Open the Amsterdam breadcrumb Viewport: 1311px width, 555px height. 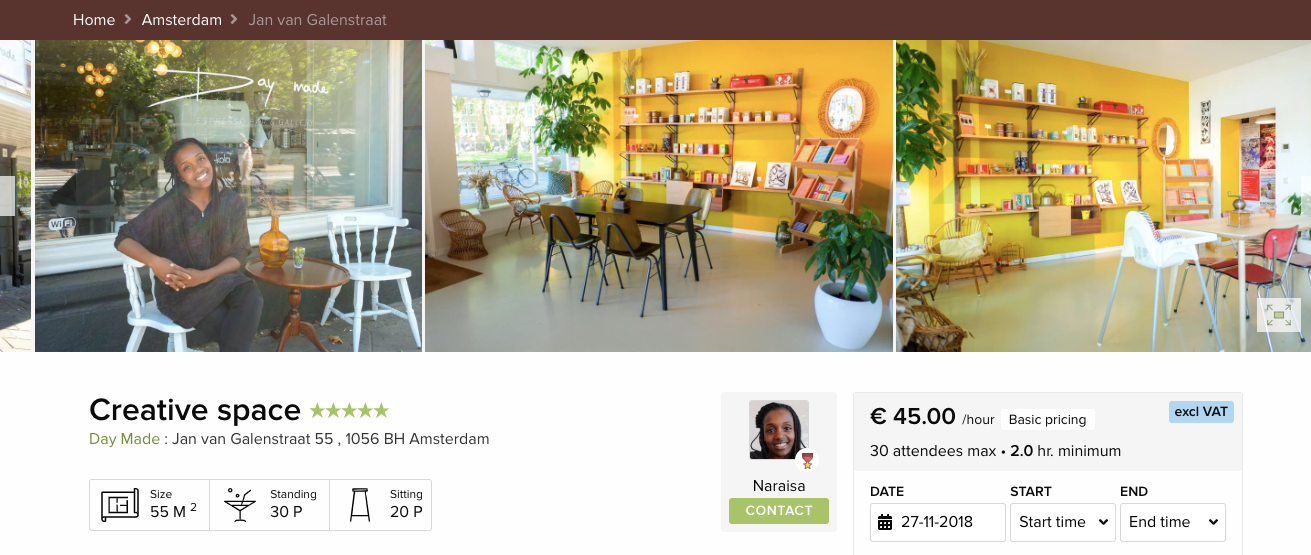[182, 20]
